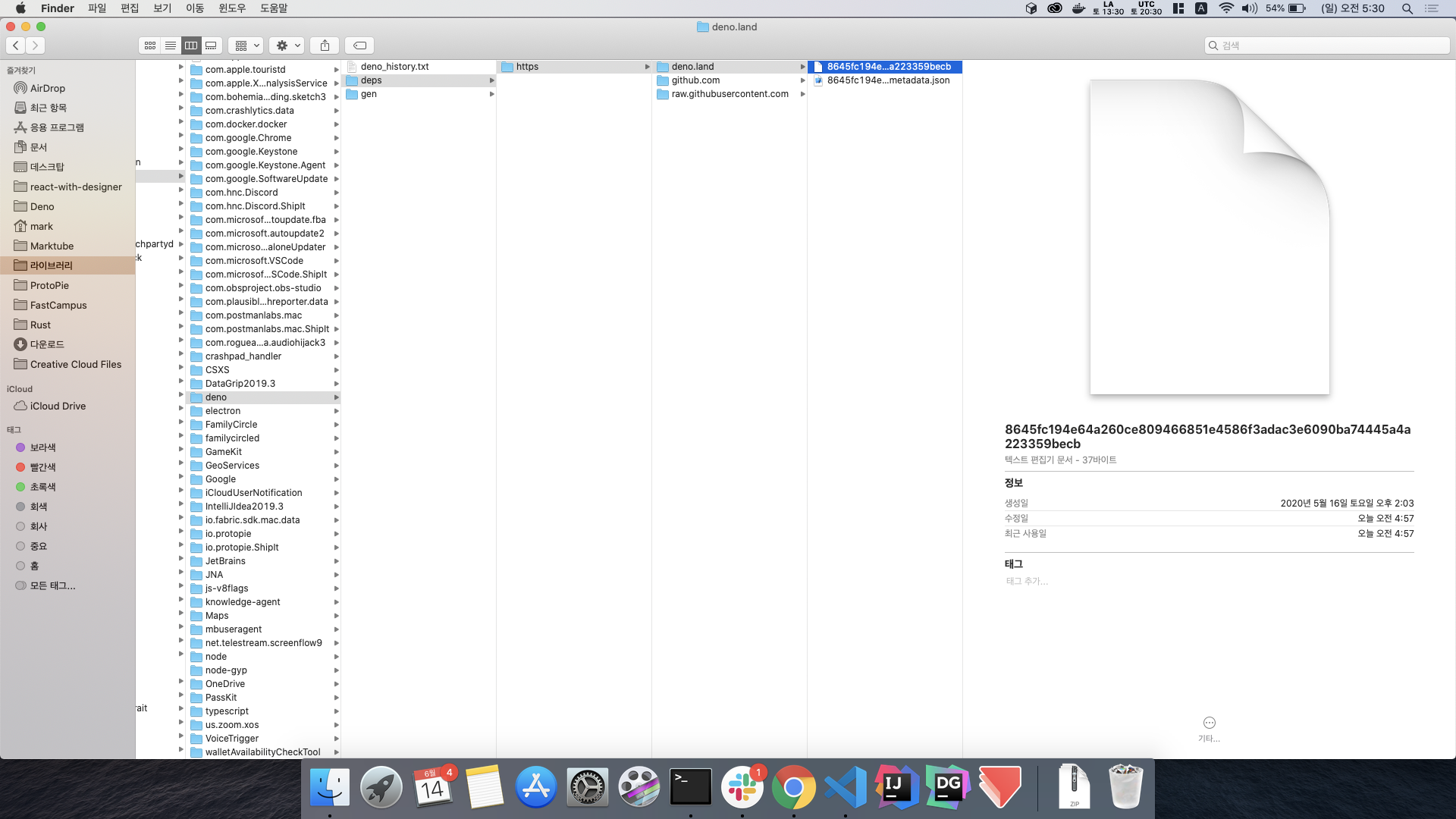The height and width of the screenshot is (819, 1456).
Task: Open the 보기 menu in menu bar
Action: tap(162, 8)
